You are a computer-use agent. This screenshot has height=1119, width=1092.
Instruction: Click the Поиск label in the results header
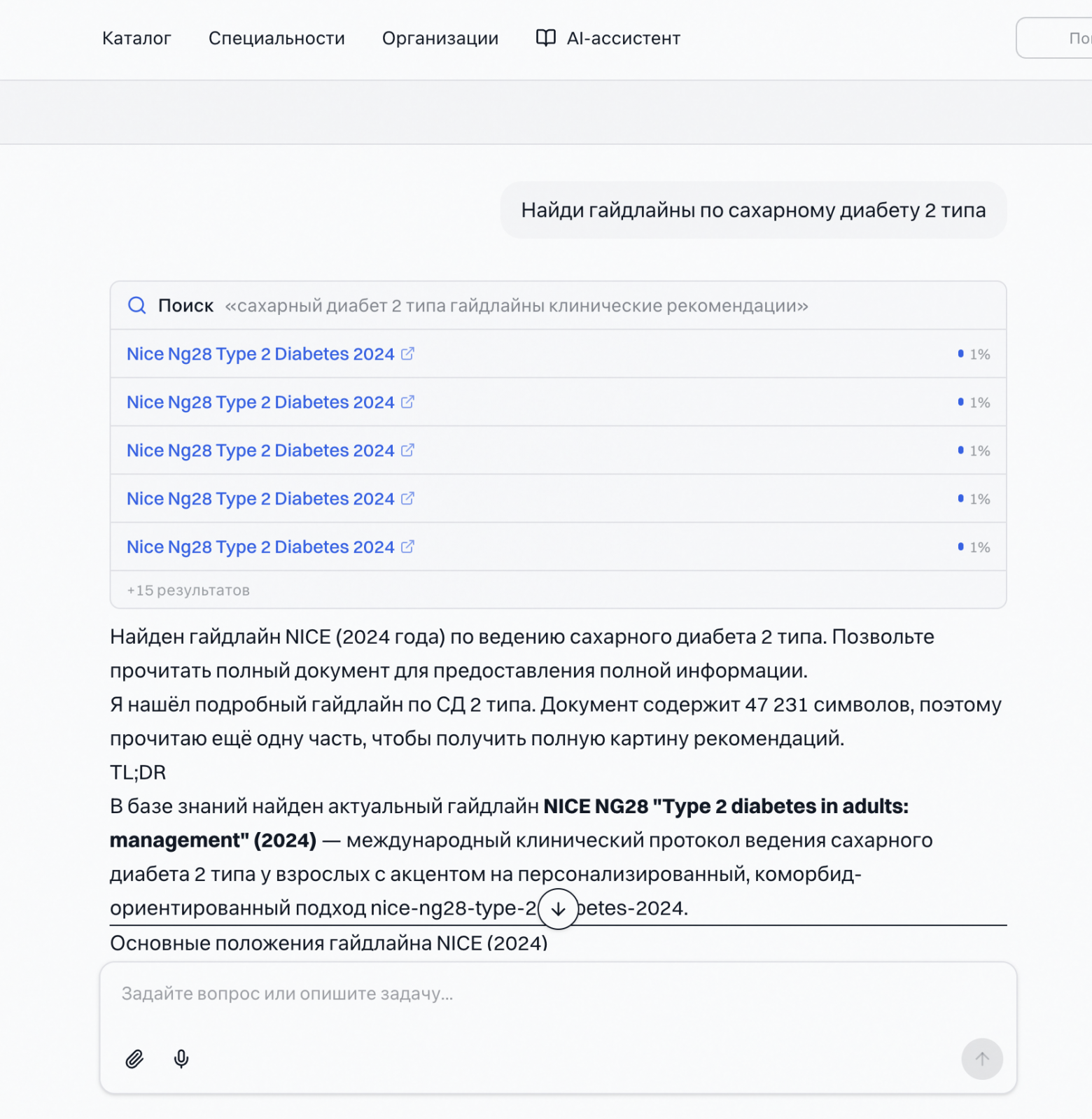[x=185, y=306]
